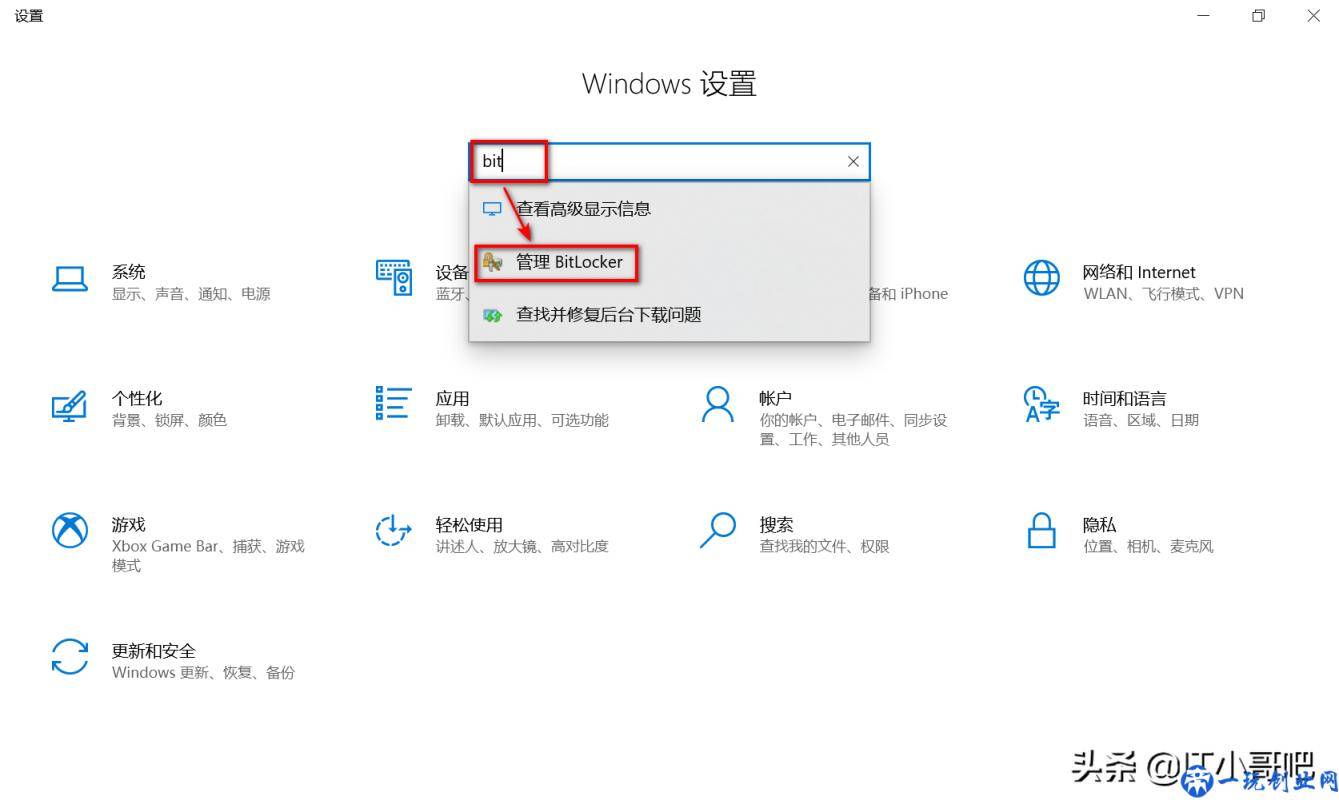Select 管理 BitLocker search suggestion
Viewport: 1339px width, 808px height.
[669, 262]
